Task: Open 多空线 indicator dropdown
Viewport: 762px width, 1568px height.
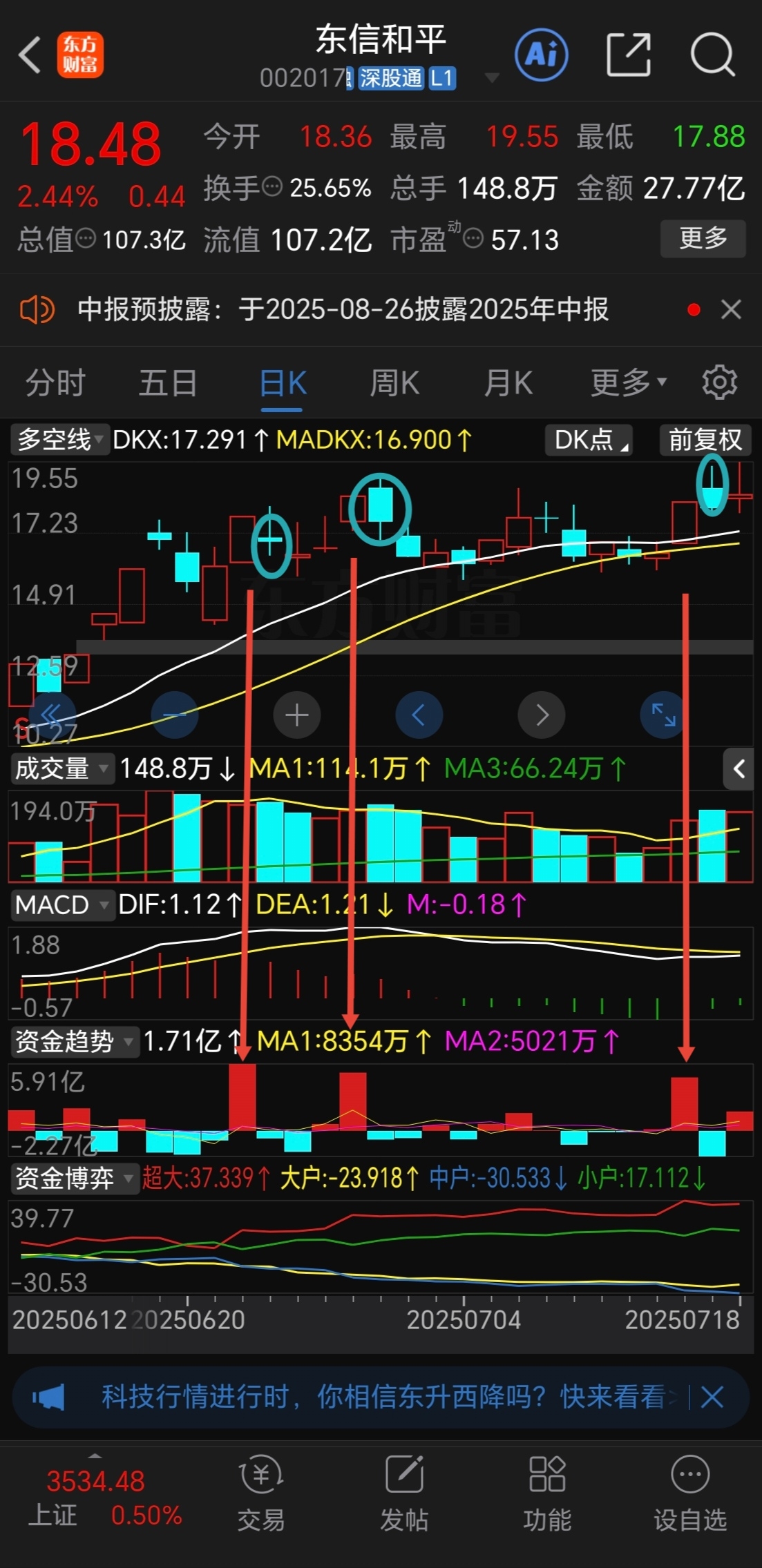Action: pyautogui.click(x=59, y=439)
